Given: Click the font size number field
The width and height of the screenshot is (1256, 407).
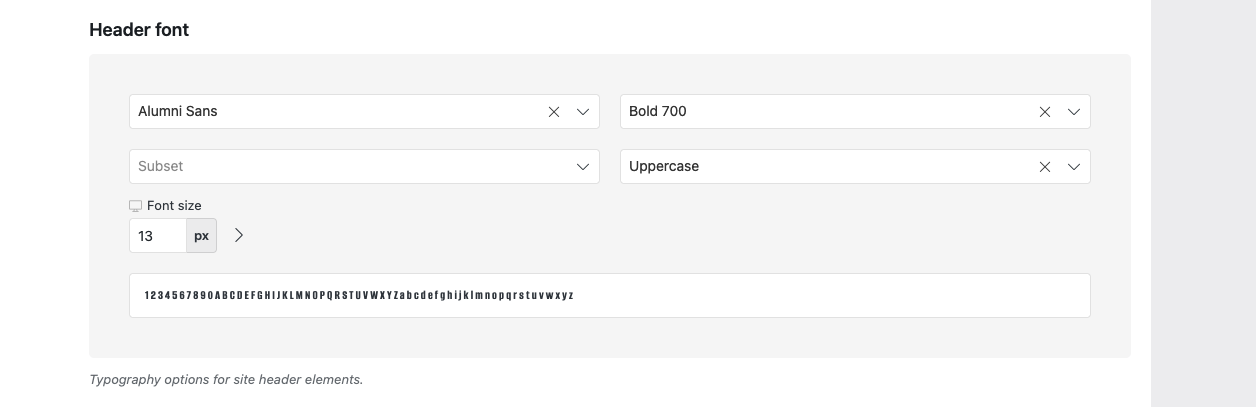Looking at the screenshot, I should pyautogui.click(x=158, y=236).
